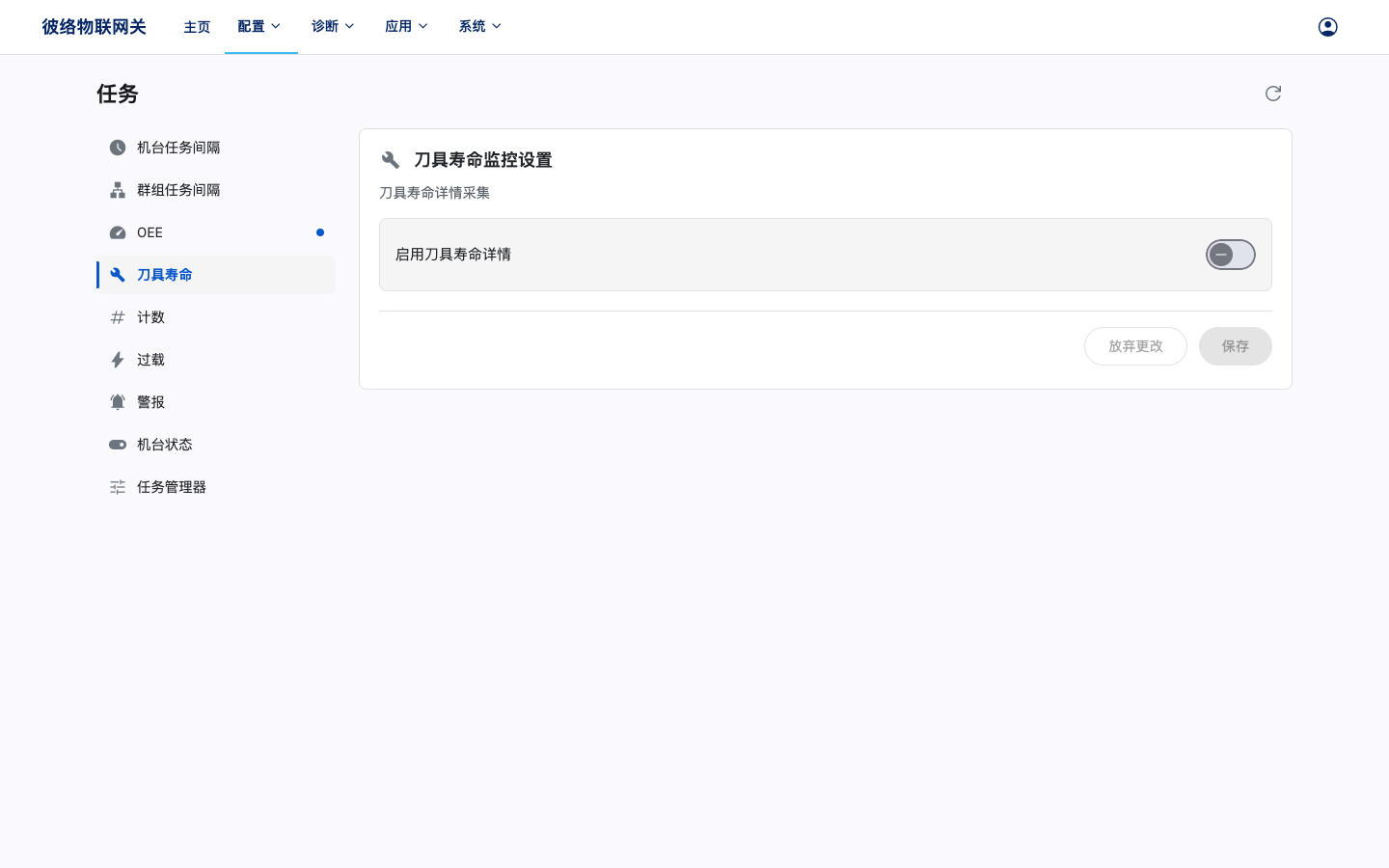Screen dimensions: 1389x868
Task: Select 机台任务间隔 in the sidebar
Action: (216, 148)
